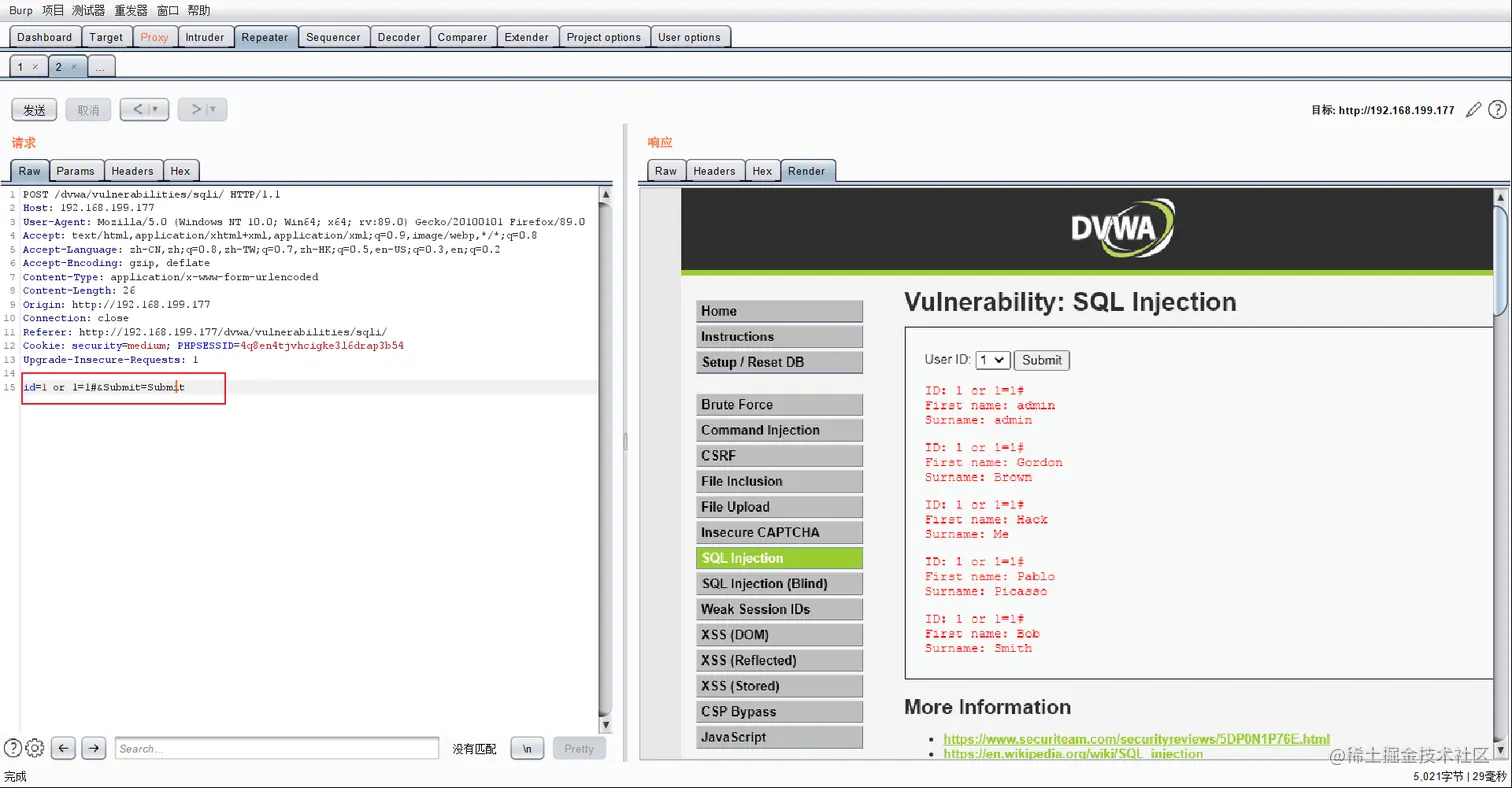Screen dimensions: 1512x788
Task: Open SQL Injection (Blind) menu item
Action: click(779, 584)
